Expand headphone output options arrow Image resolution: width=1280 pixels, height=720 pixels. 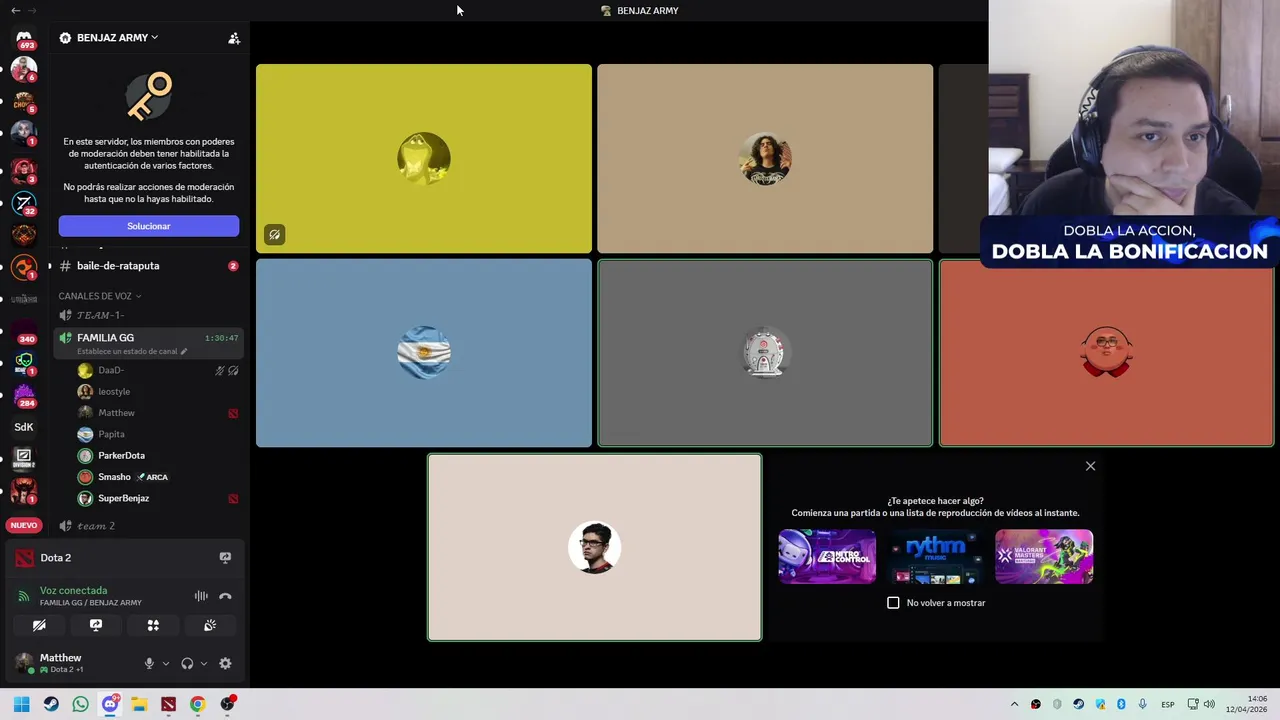[x=204, y=663]
